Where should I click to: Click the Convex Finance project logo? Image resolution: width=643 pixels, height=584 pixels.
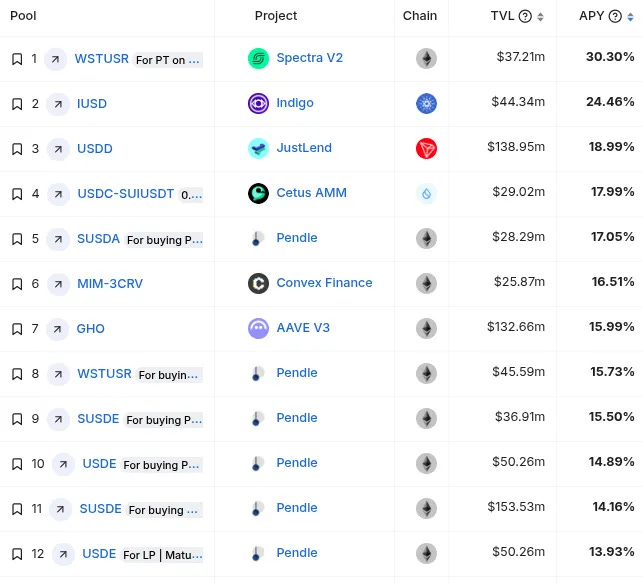click(x=258, y=283)
